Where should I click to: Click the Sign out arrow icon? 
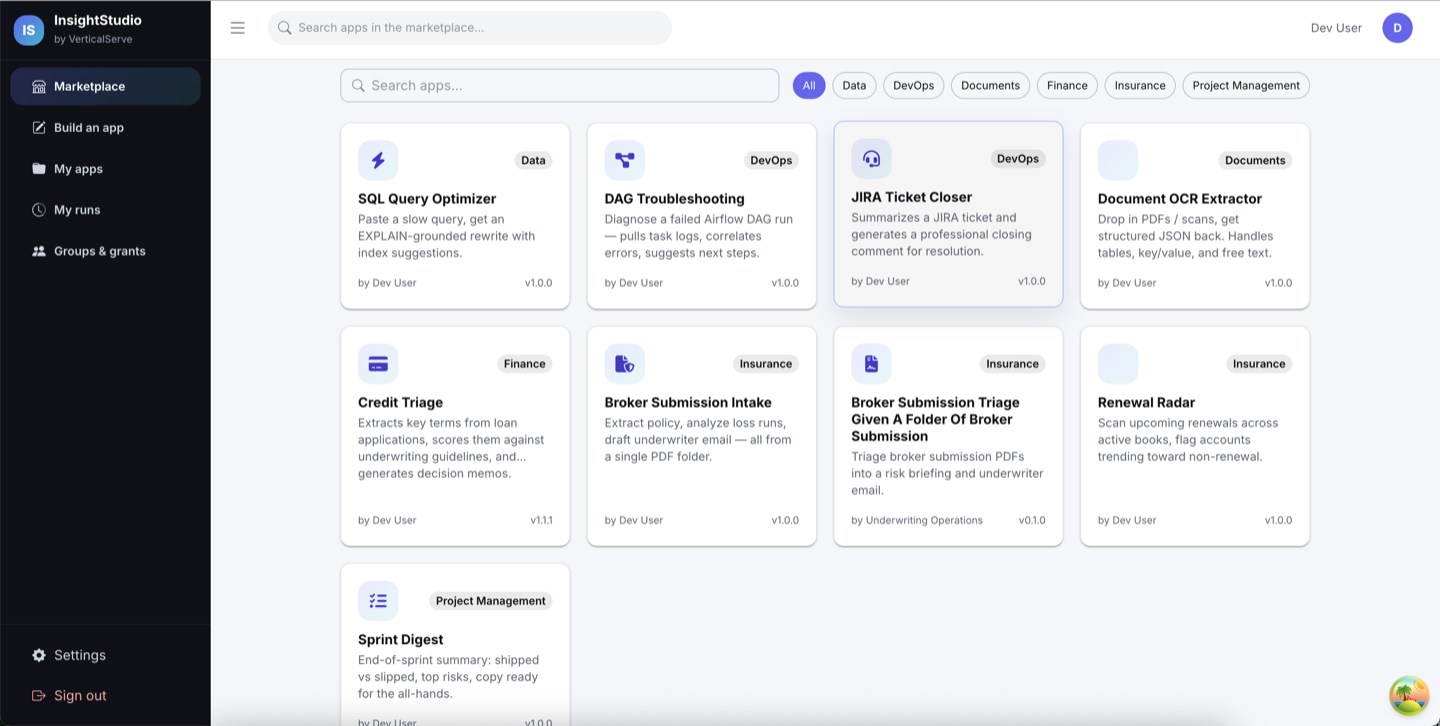pos(39,695)
